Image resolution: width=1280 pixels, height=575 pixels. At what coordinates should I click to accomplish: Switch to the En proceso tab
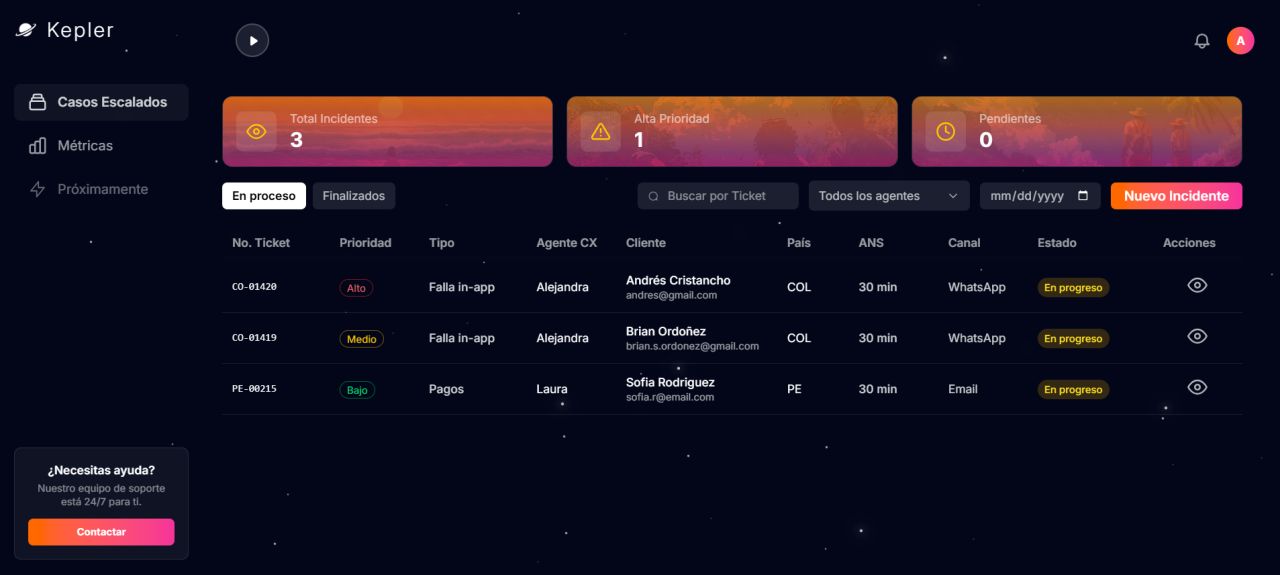[264, 196]
